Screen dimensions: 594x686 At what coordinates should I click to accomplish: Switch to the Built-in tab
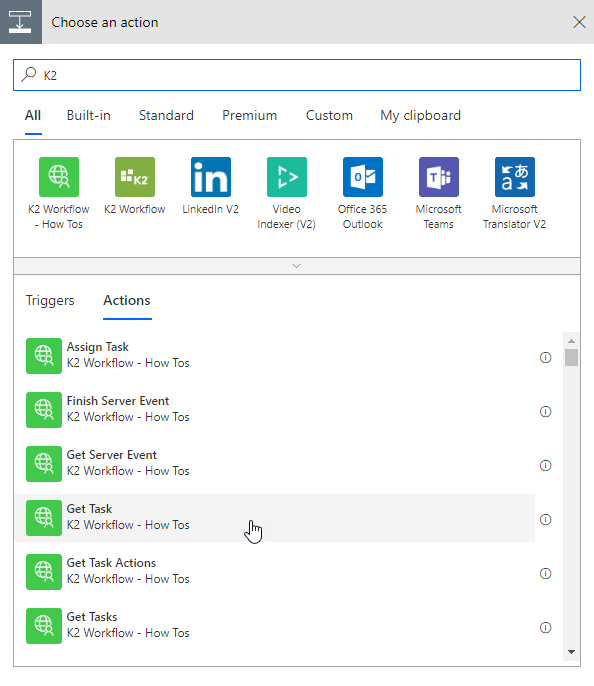(88, 116)
